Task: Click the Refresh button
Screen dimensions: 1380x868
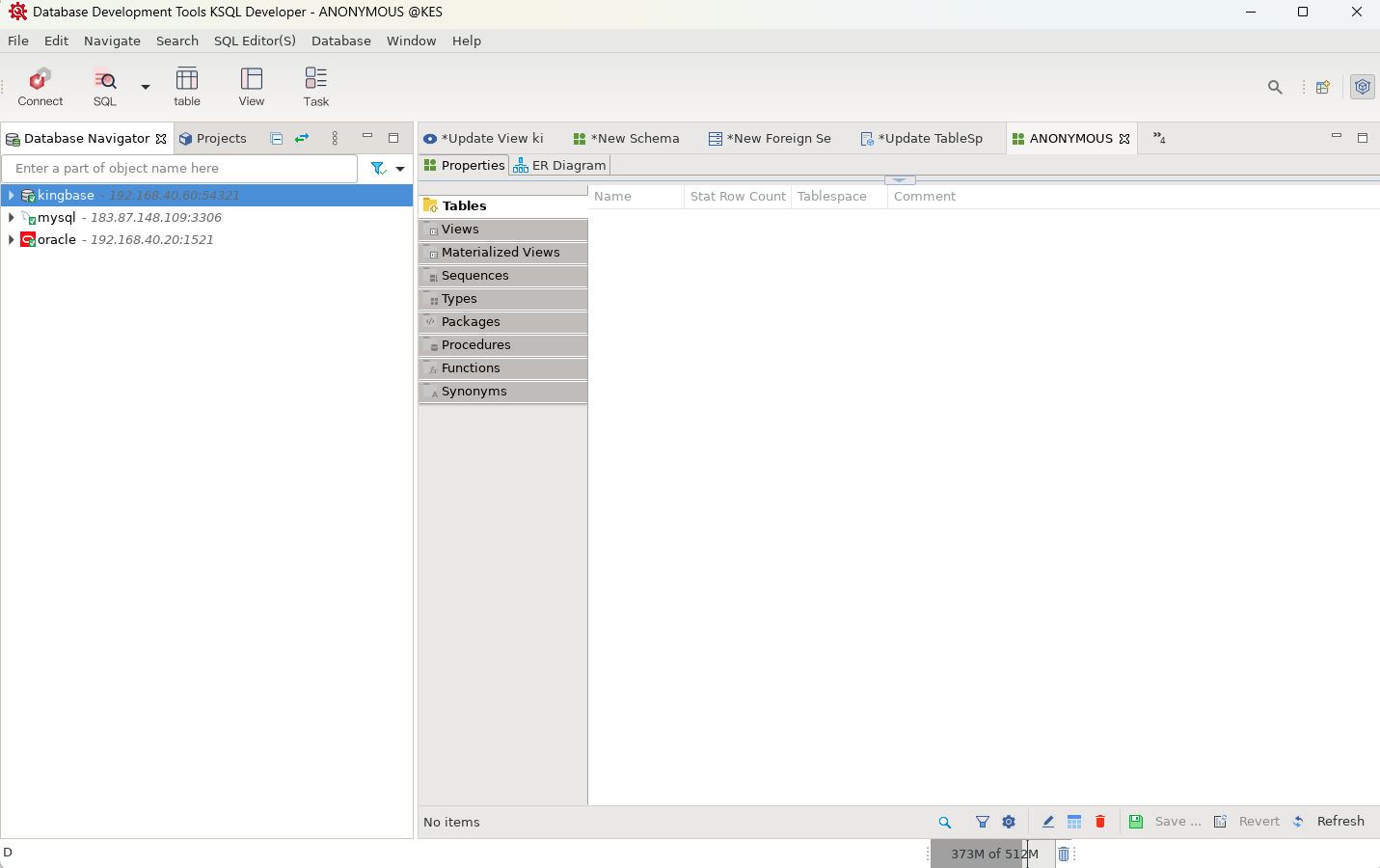Action: tap(1339, 822)
